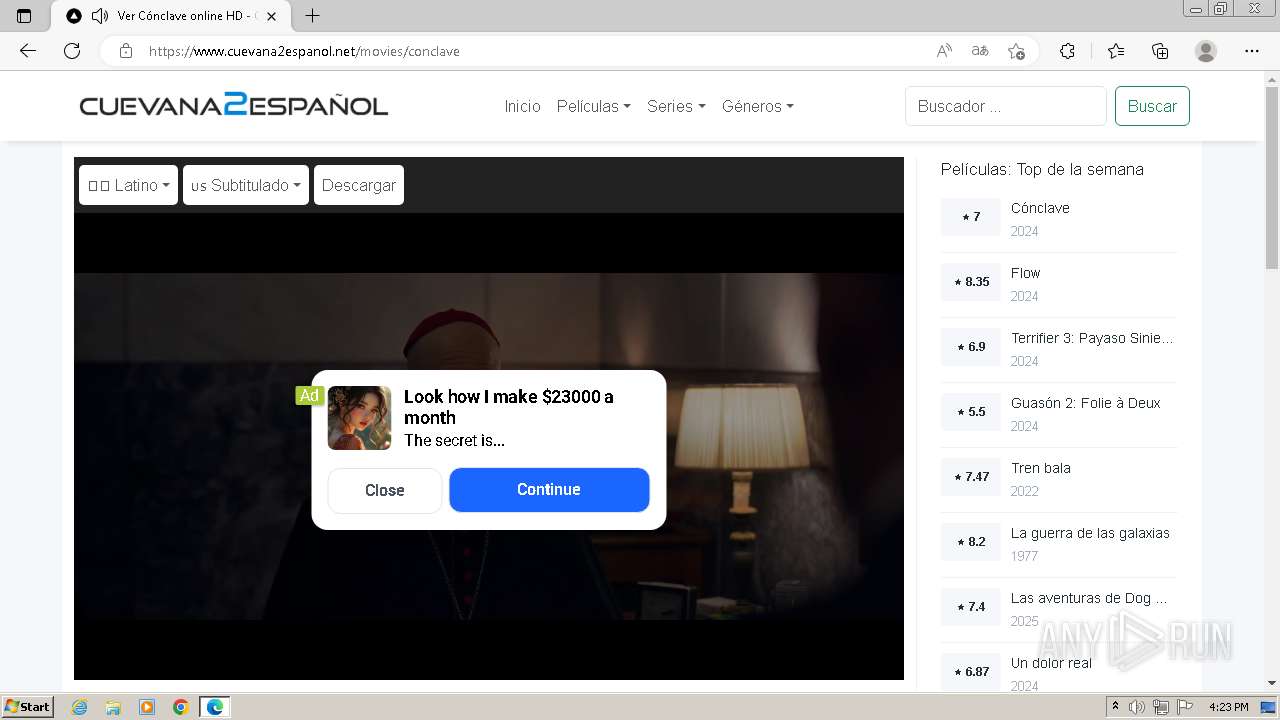Open La guerra de las galaxias link

coord(1090,533)
